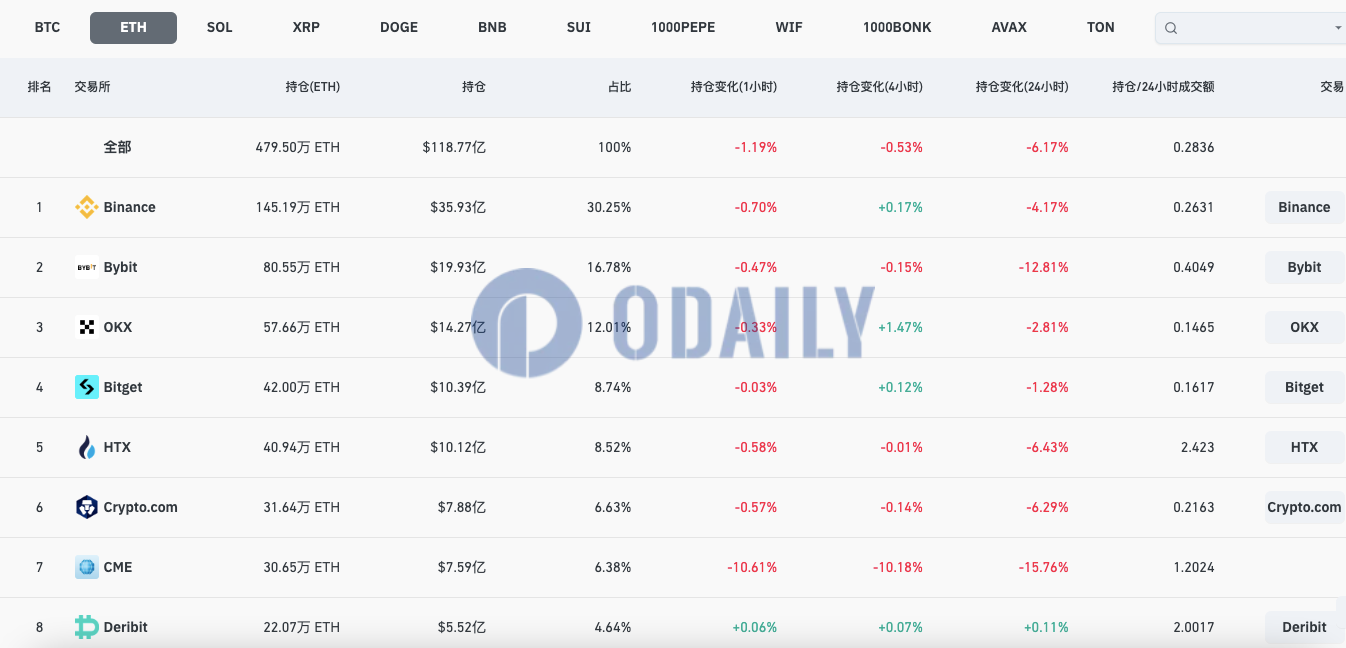The width and height of the screenshot is (1346, 648).
Task: Click the 交易所 column header
Action: (x=92, y=87)
